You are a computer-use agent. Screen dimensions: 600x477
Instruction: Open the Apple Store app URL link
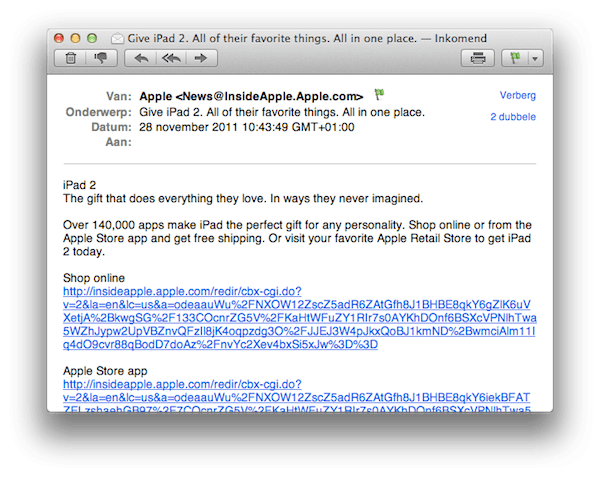[297, 397]
